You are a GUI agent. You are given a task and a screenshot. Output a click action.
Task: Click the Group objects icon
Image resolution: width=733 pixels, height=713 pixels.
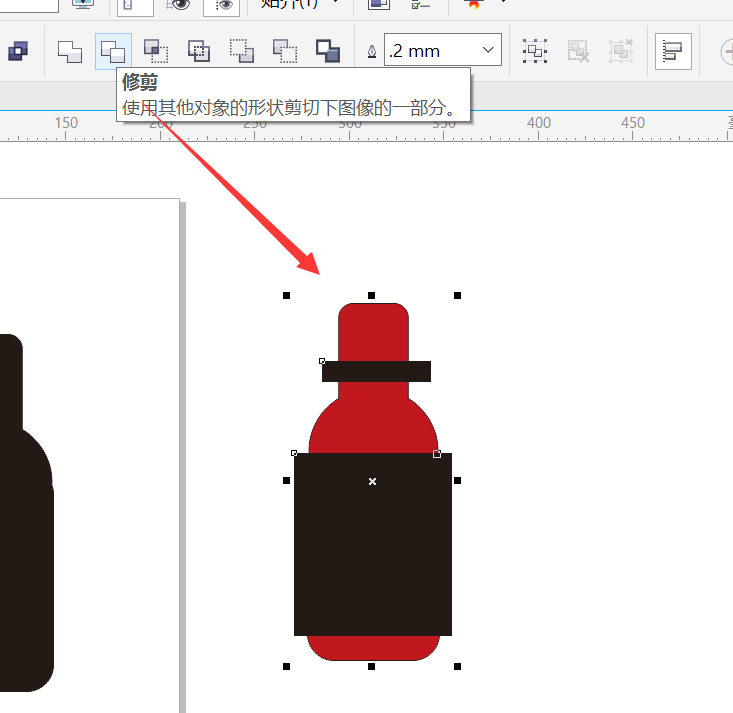[535, 51]
